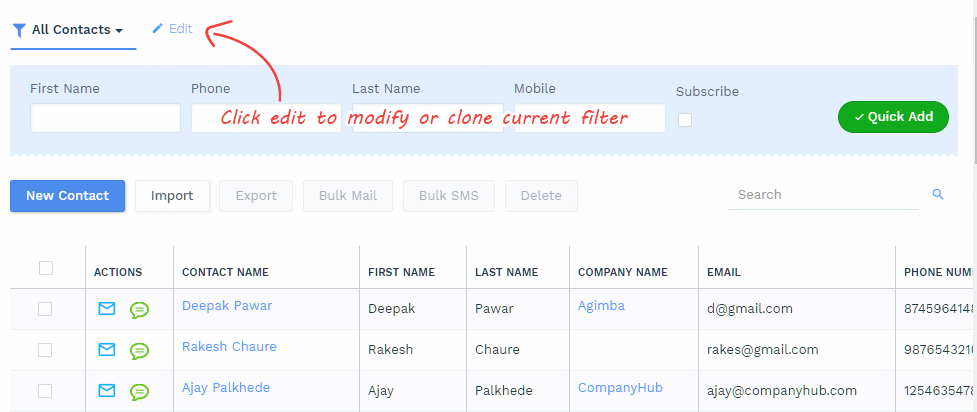Click the last name cell Pawar
The image size is (977, 412).
494,309
